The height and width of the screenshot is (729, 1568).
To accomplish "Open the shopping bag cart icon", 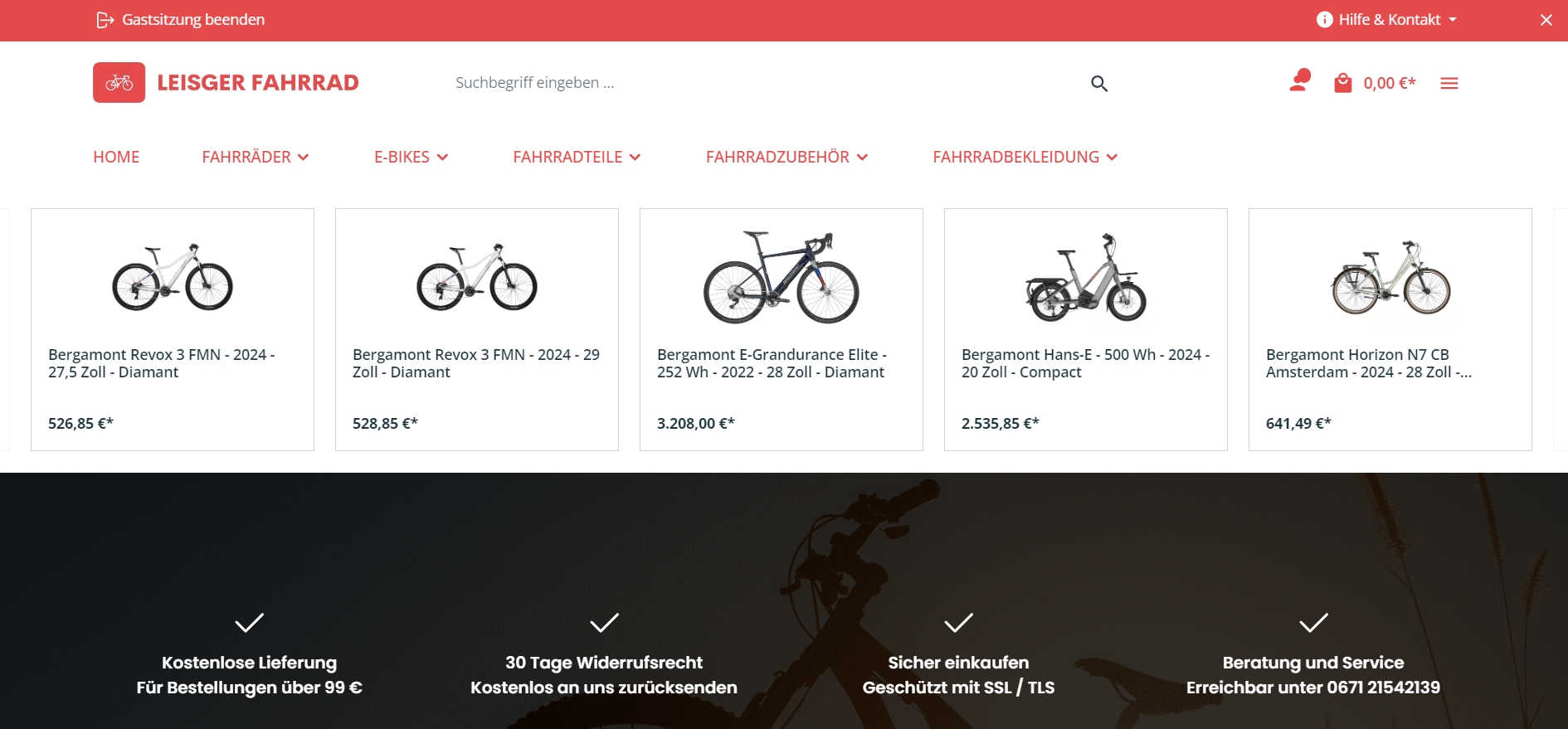I will [x=1342, y=83].
